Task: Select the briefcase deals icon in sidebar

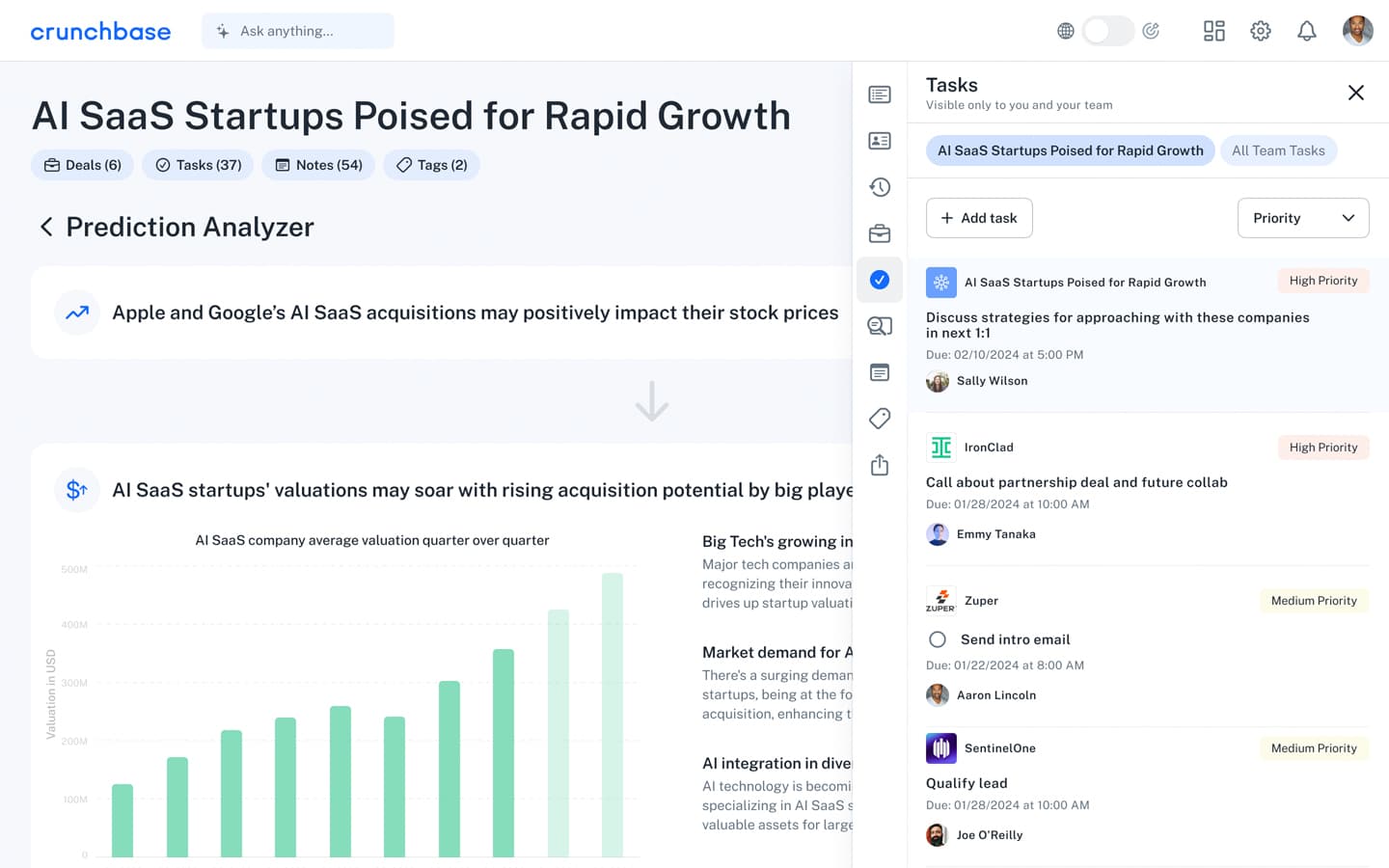Action: click(x=880, y=233)
